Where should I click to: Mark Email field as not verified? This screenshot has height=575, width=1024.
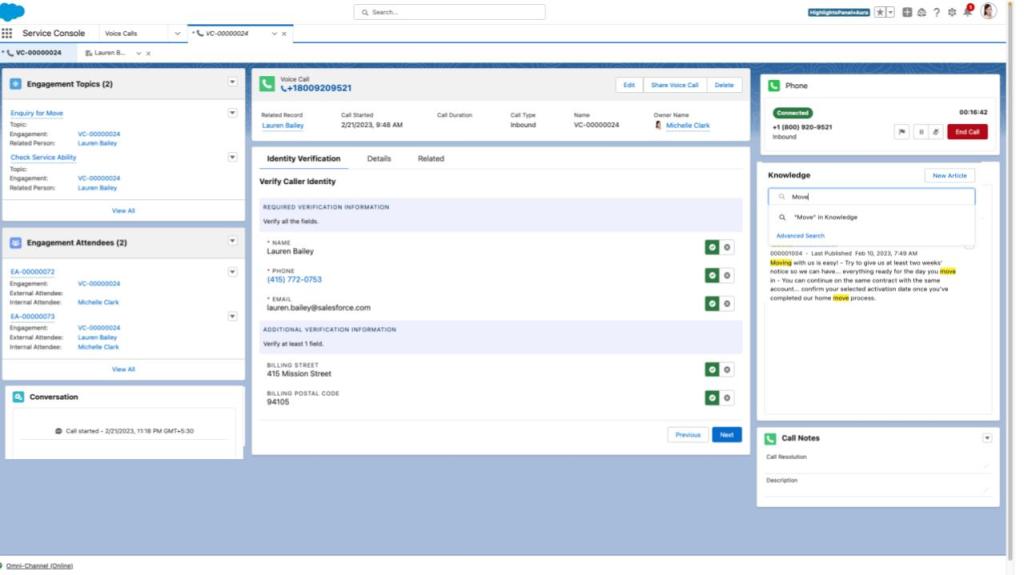tap(727, 303)
